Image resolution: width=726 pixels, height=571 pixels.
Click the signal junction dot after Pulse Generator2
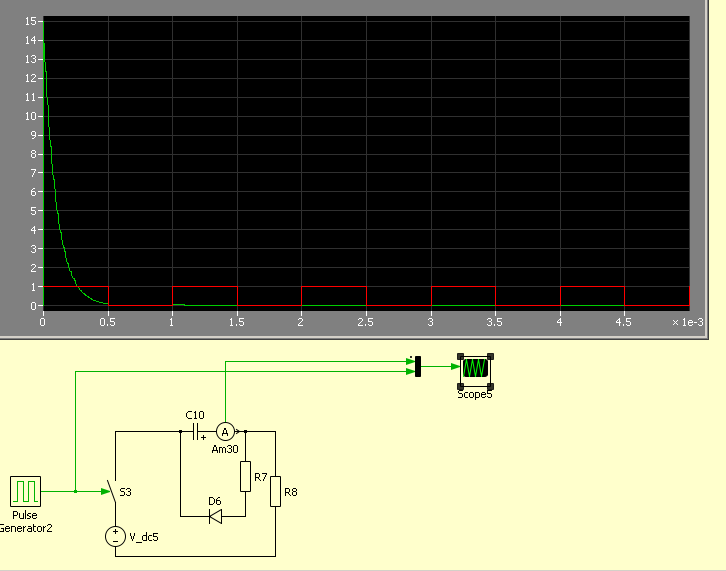click(x=75, y=491)
